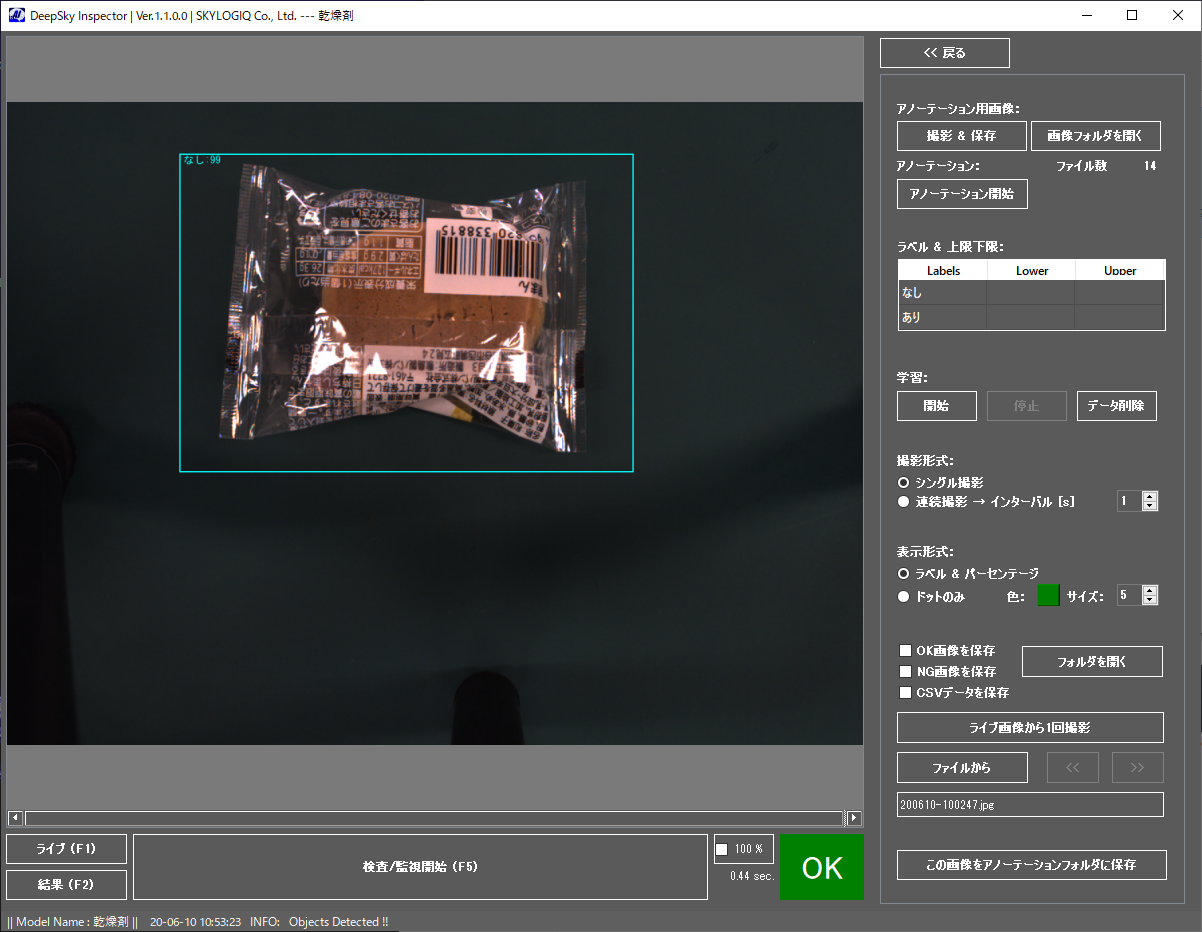Click the サイズ value field
Image resolution: width=1202 pixels, height=932 pixels.
[x=1129, y=595]
